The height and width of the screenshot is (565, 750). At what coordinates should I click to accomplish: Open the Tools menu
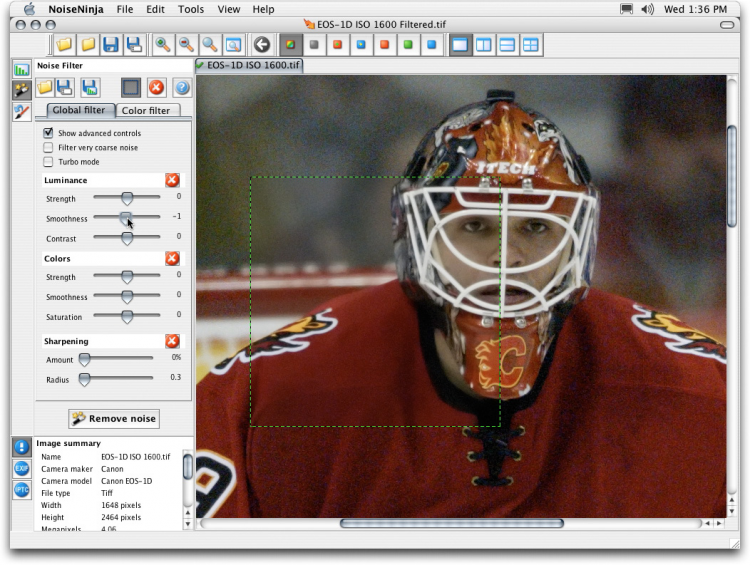tap(191, 9)
